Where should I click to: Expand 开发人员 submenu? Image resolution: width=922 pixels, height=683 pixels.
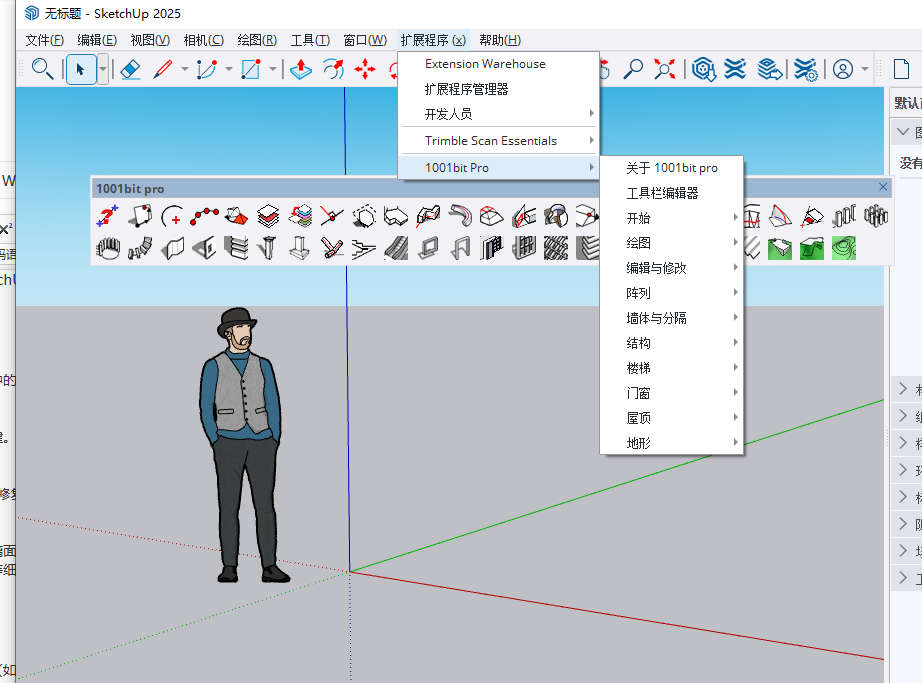point(499,113)
